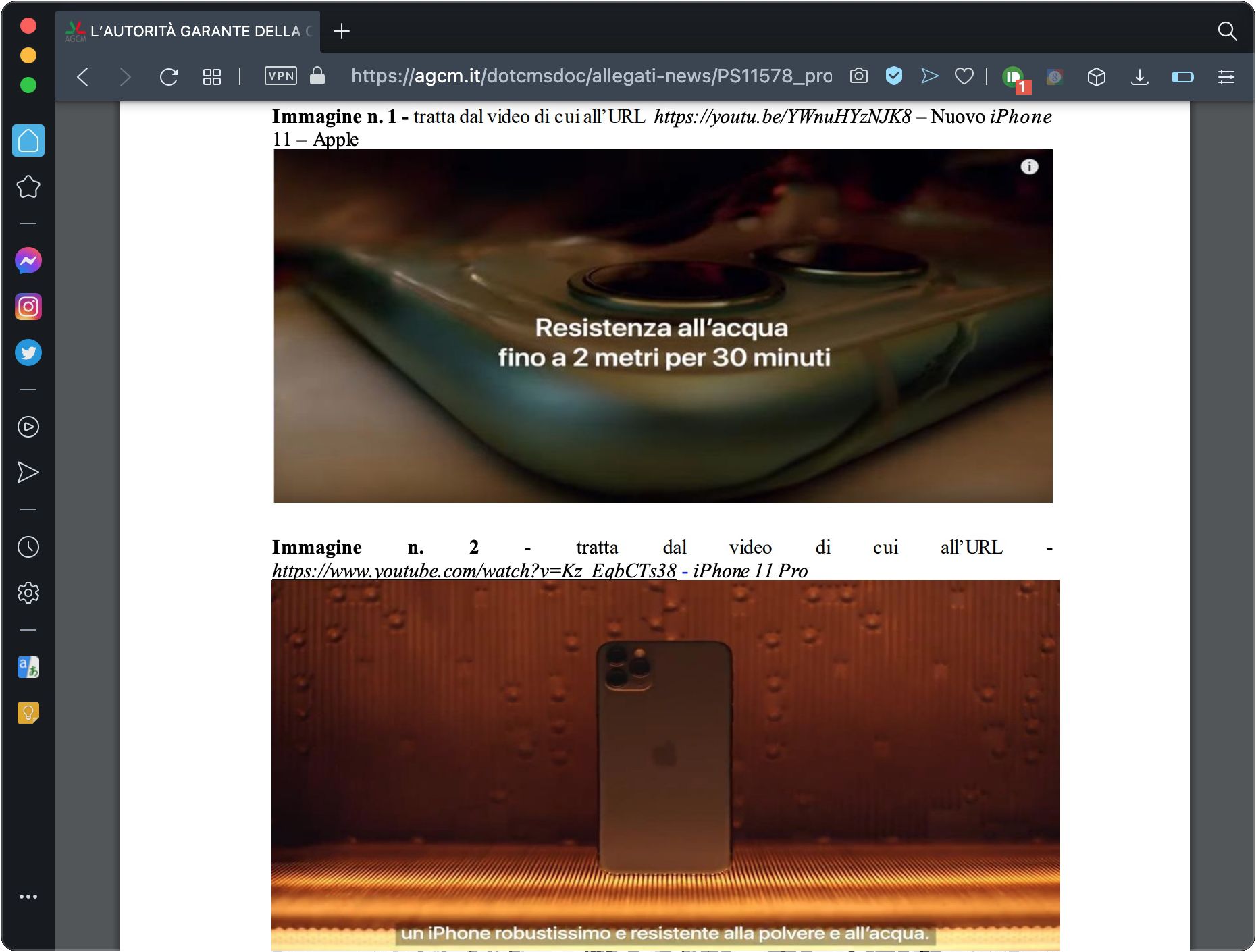The height and width of the screenshot is (952, 1256).
Task: Click the search tabs magnifier icon
Action: tap(1227, 31)
